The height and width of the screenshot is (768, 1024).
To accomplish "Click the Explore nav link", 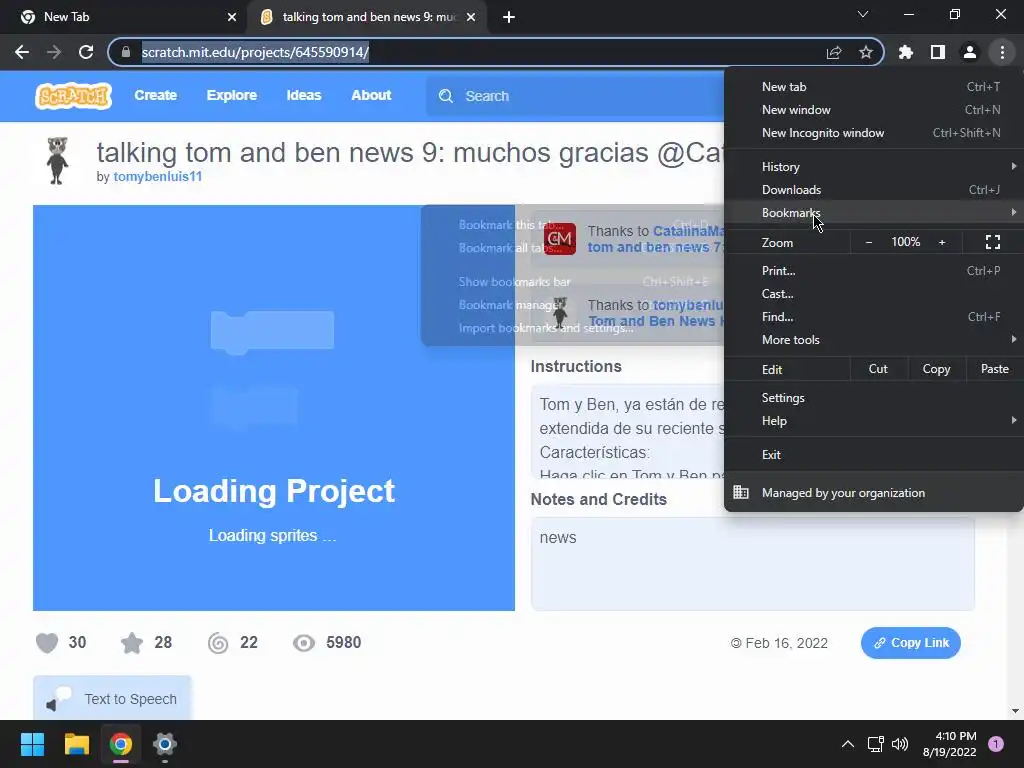I will point(232,95).
